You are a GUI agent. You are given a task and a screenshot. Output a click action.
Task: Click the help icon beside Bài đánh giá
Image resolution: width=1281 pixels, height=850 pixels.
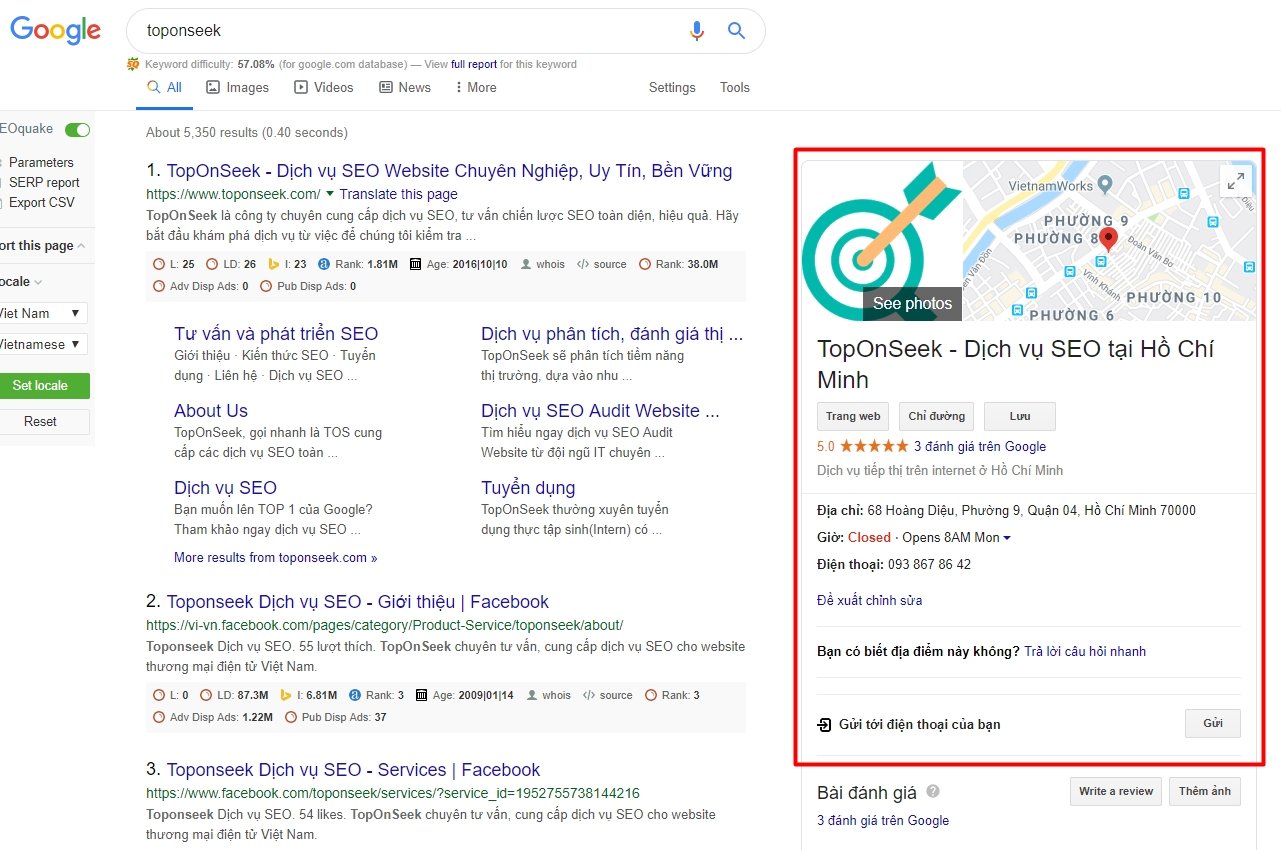[933, 792]
